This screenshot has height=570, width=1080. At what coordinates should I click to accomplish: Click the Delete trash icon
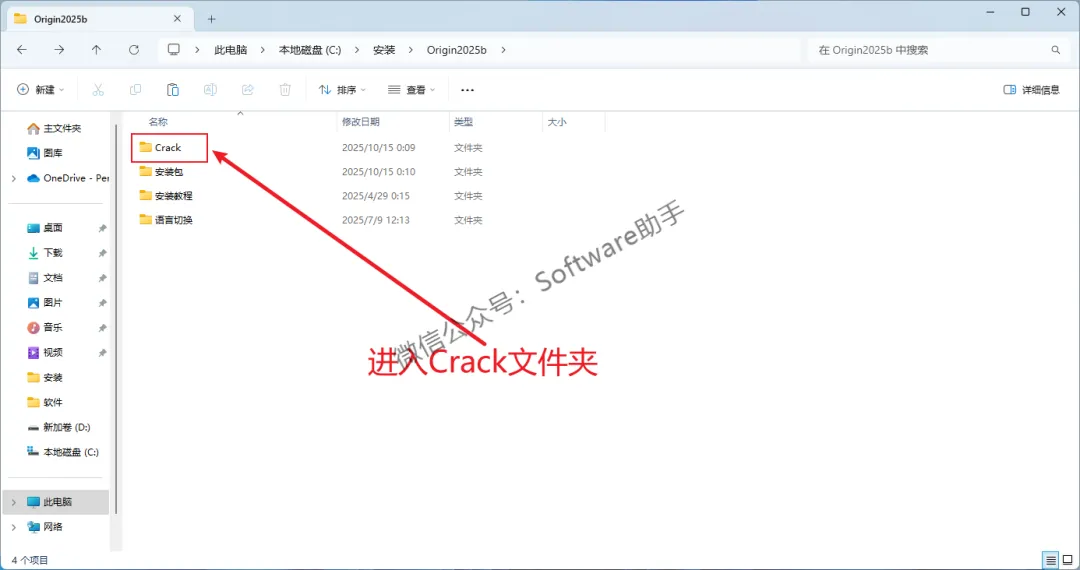[x=285, y=89]
